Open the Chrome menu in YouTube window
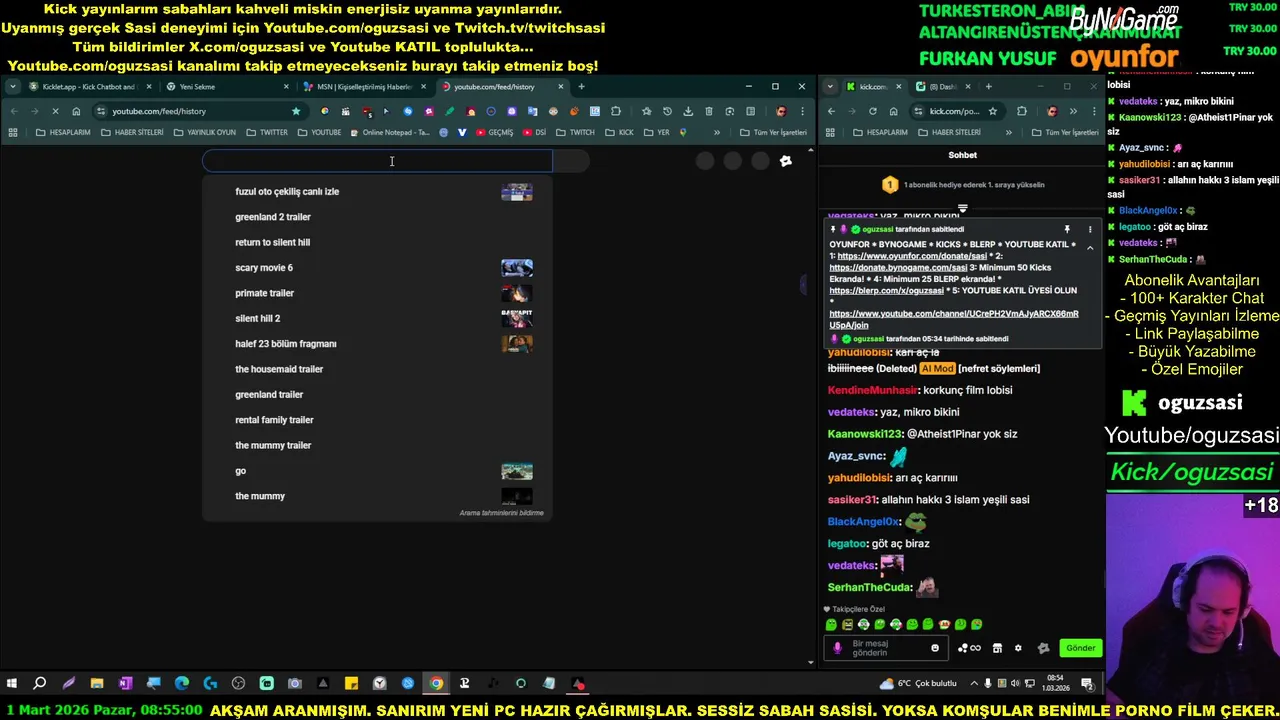1280x720 pixels. click(x=802, y=111)
